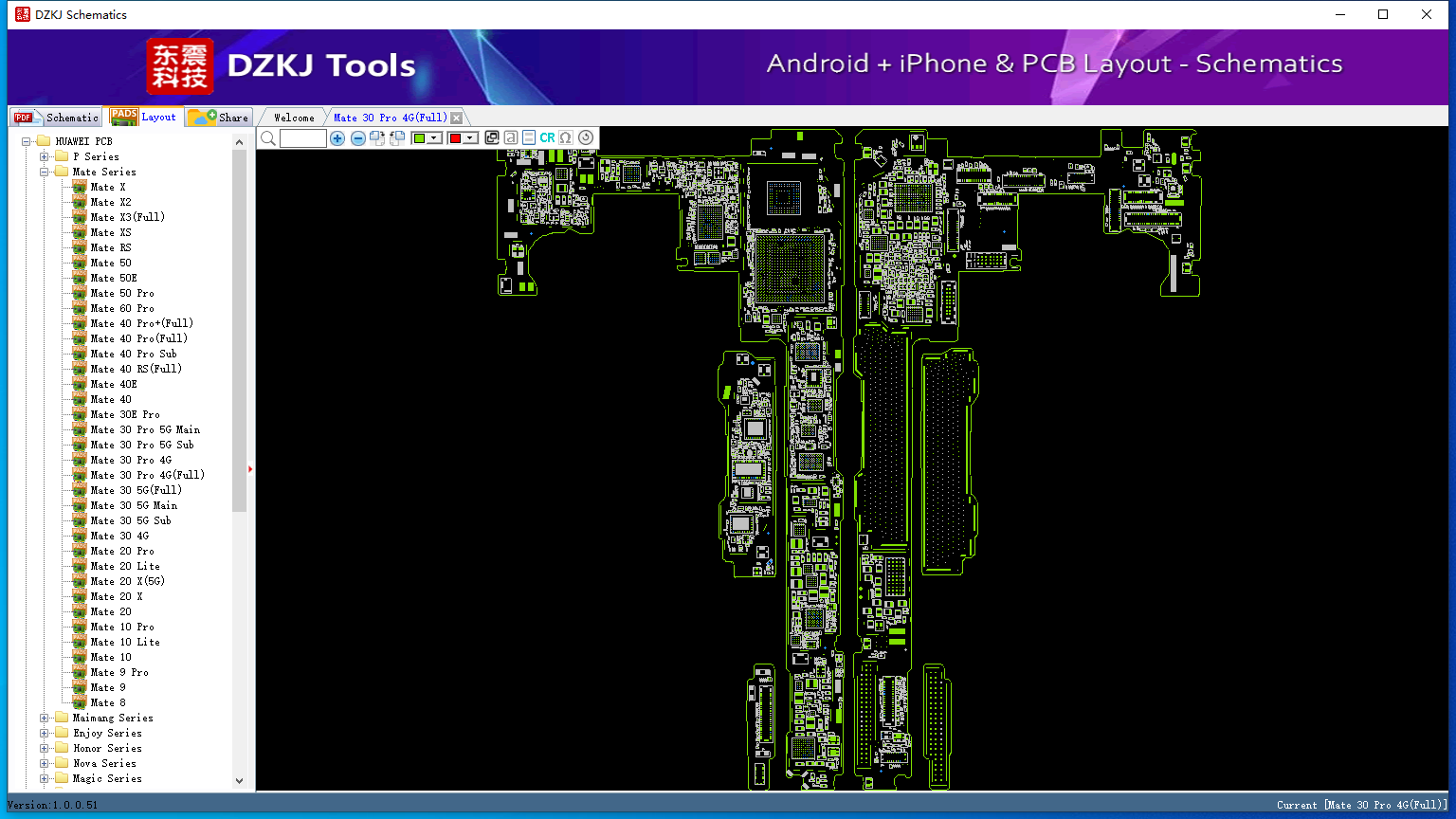Expand the Nova Series folder

tap(44, 763)
